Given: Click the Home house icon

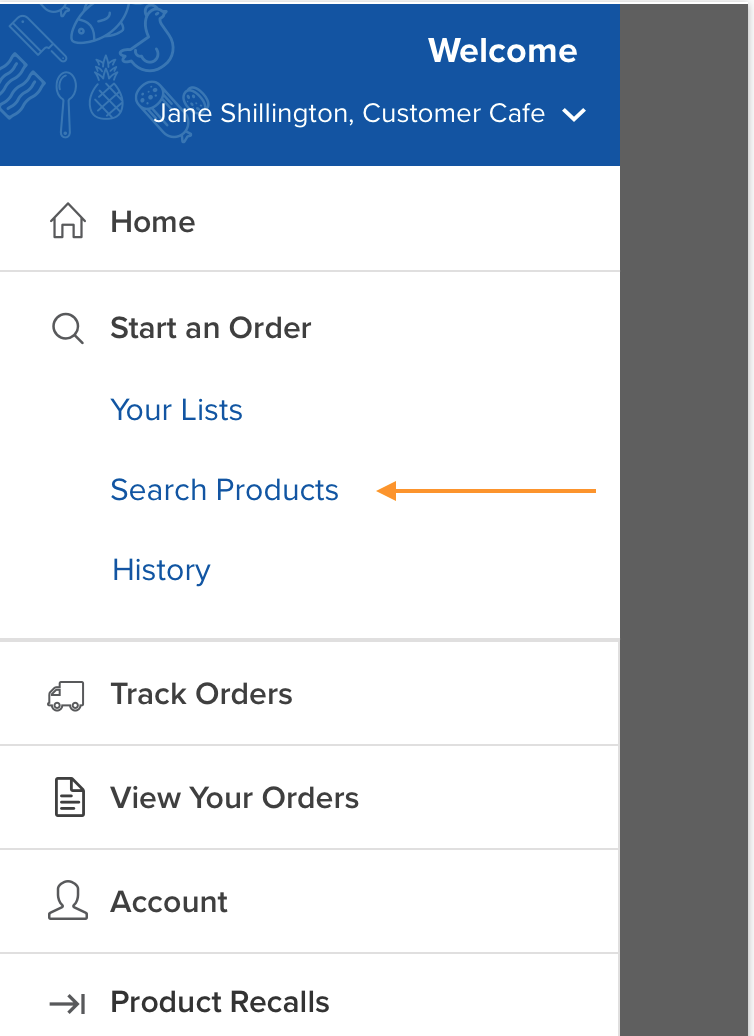Looking at the screenshot, I should (68, 221).
